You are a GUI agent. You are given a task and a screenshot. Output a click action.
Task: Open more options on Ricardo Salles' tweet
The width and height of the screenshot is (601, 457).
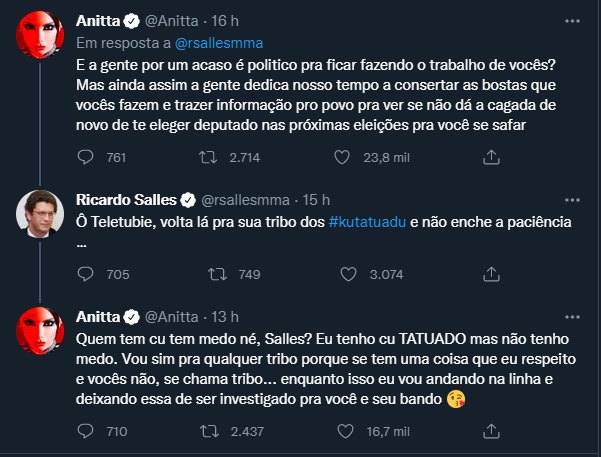click(x=569, y=197)
